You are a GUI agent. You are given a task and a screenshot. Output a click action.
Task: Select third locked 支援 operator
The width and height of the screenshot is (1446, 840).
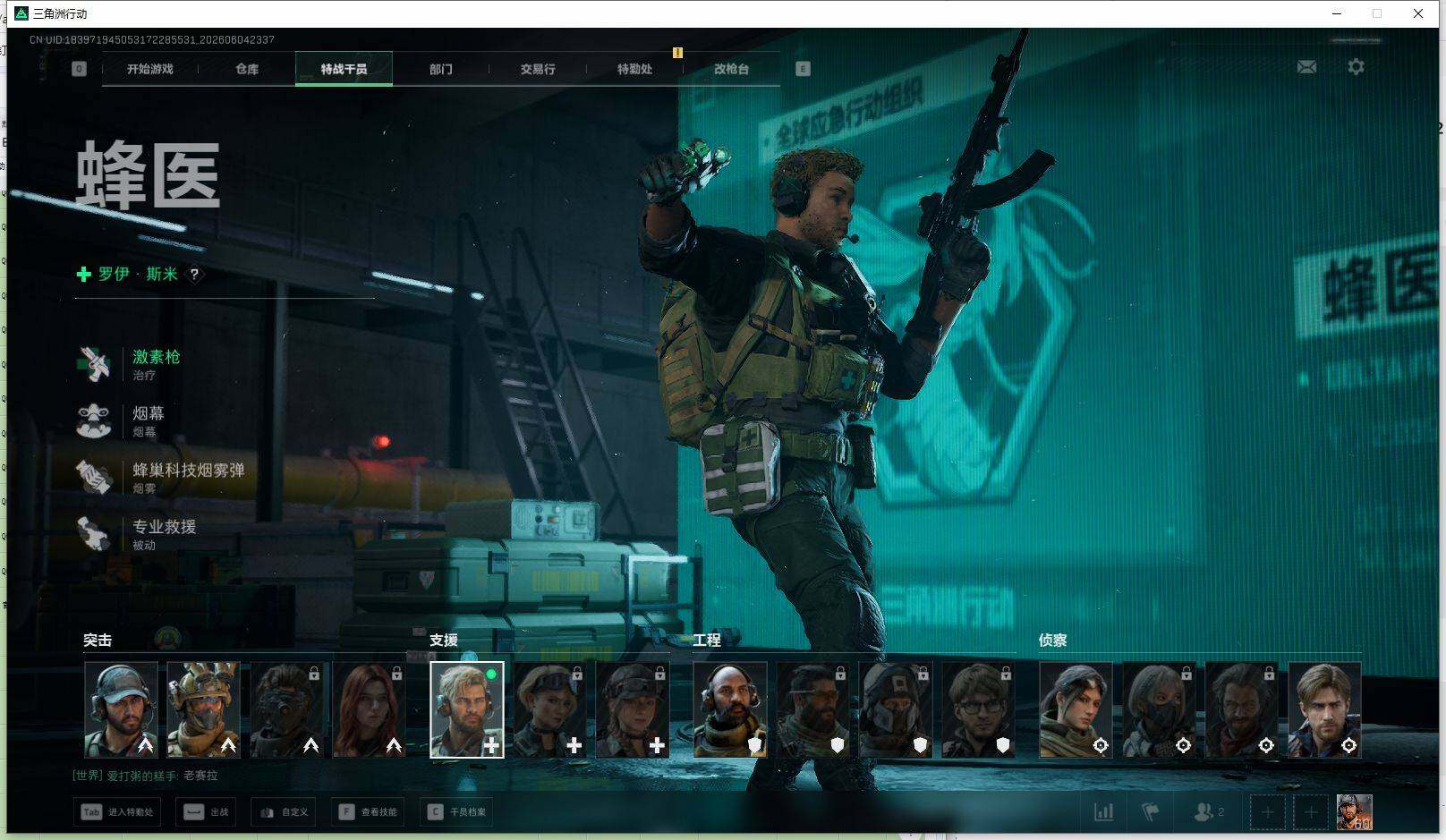pyautogui.click(x=633, y=709)
